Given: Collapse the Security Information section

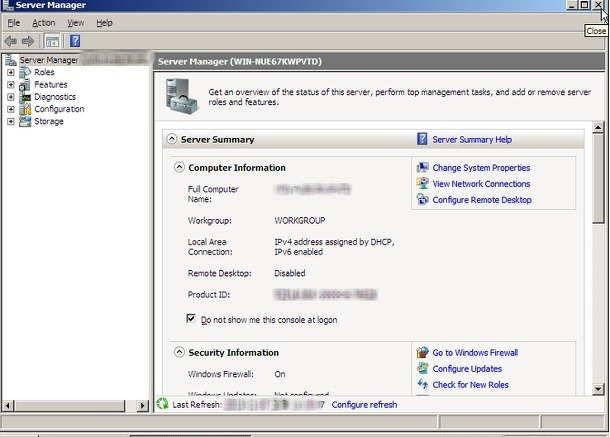Looking at the screenshot, I should pyautogui.click(x=179, y=352).
